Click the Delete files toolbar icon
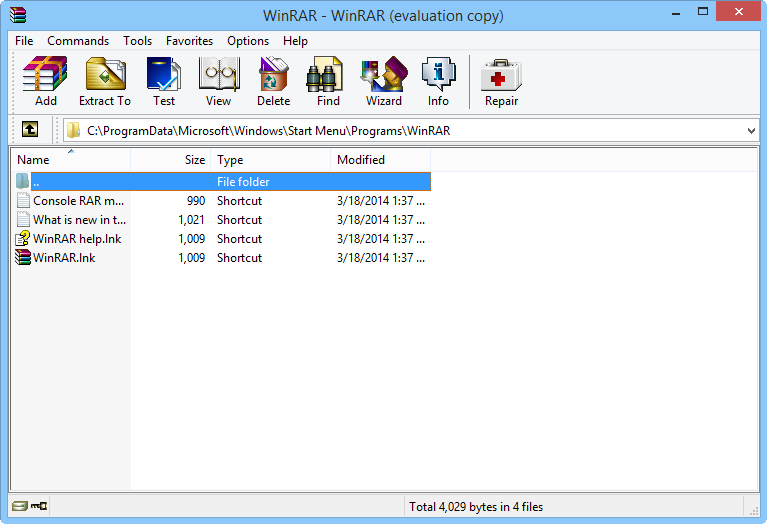The width and height of the screenshot is (767, 524). 273,81
